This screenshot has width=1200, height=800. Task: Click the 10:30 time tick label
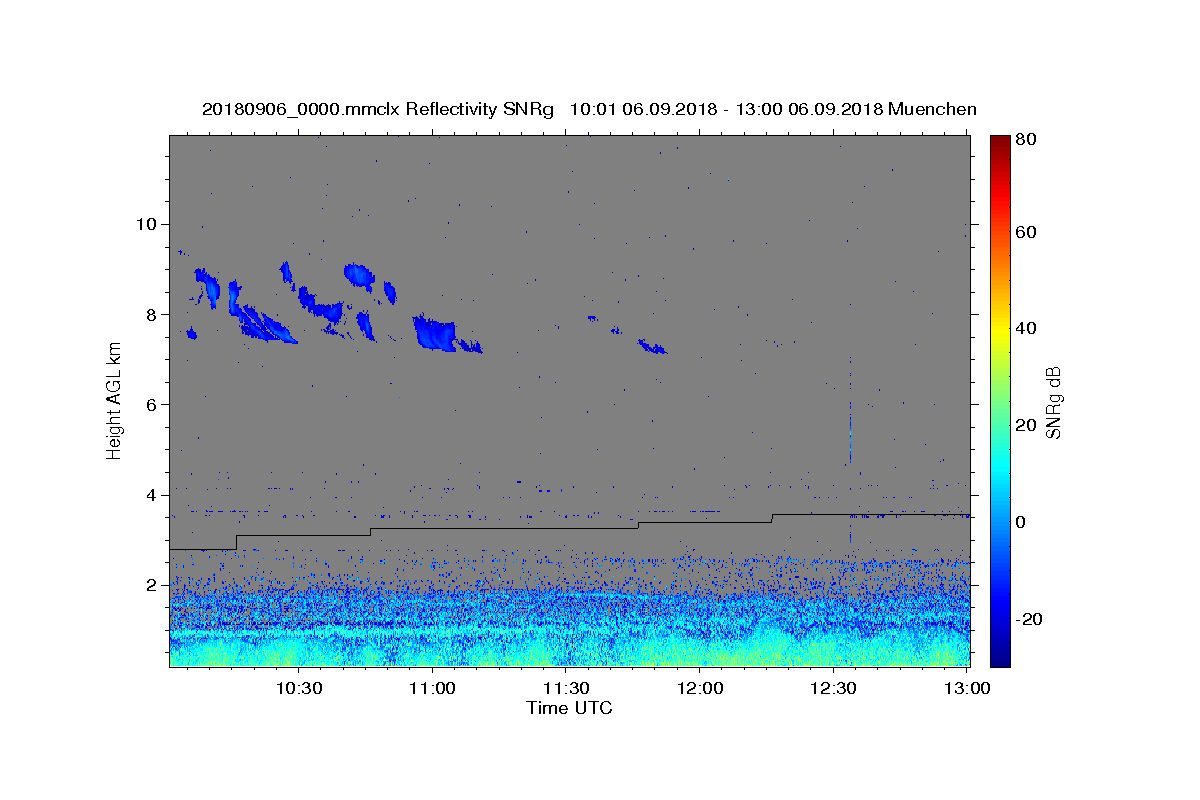(298, 688)
